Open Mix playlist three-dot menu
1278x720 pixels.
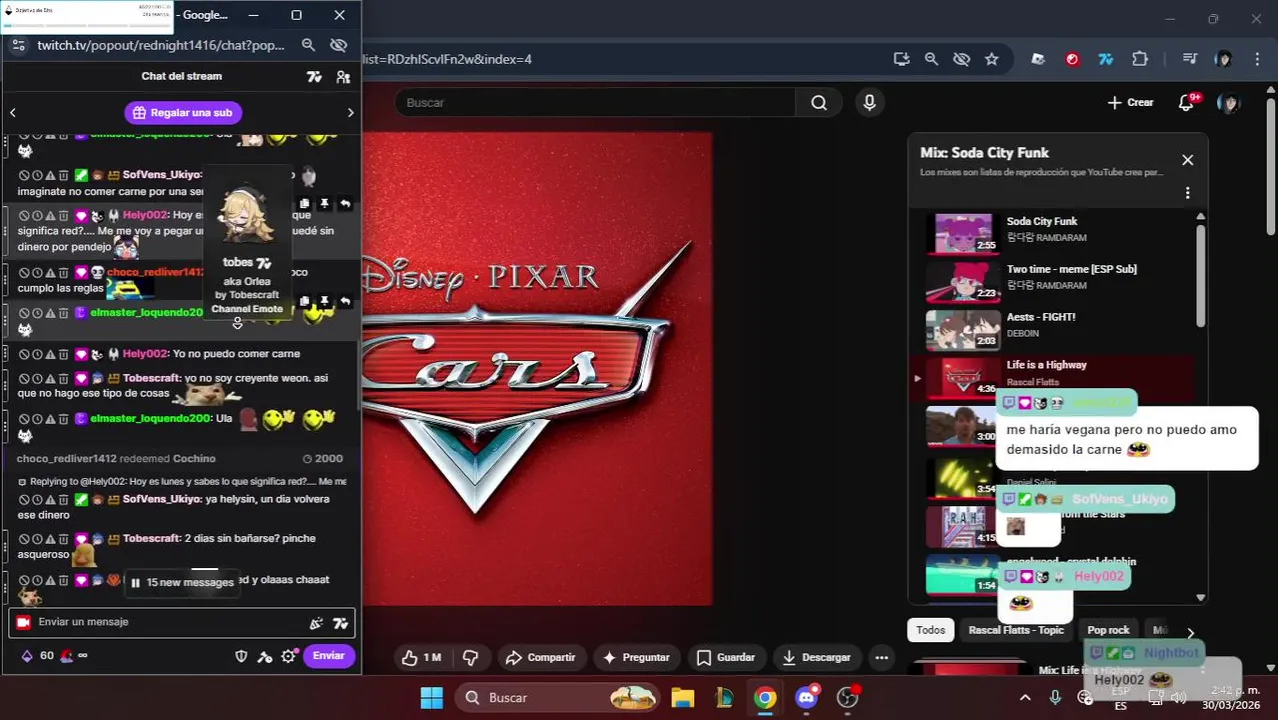click(x=1187, y=193)
